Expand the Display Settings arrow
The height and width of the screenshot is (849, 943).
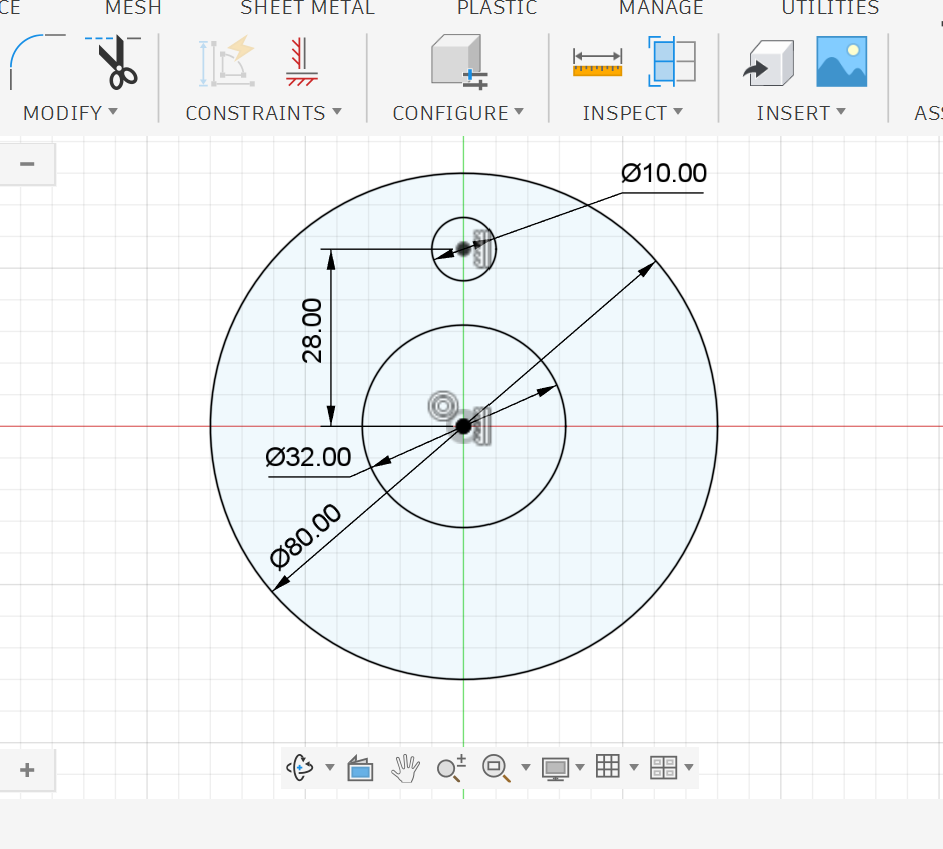[x=580, y=767]
